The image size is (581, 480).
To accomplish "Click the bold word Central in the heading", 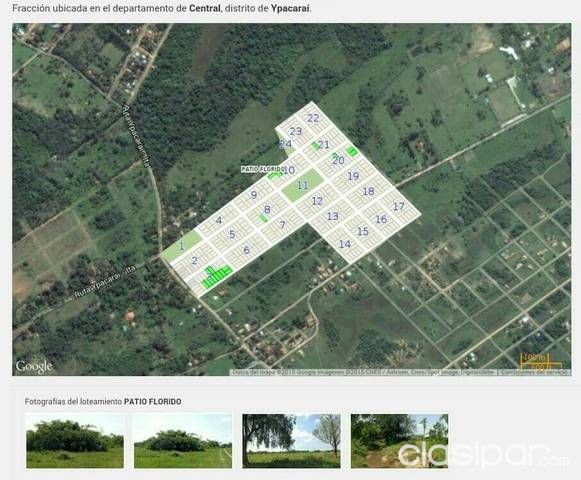I will (205, 8).
